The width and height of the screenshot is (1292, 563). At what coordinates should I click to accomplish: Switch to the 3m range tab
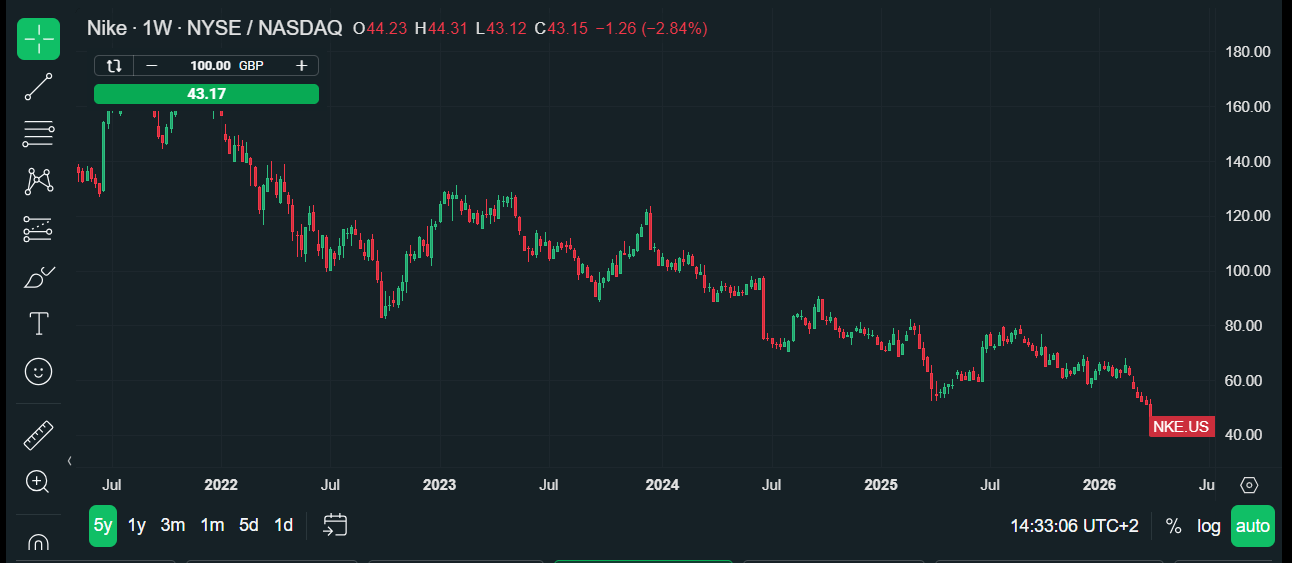(173, 525)
